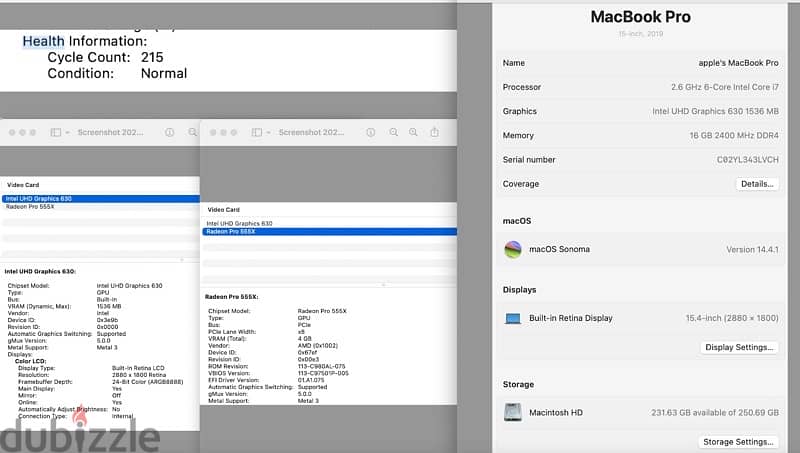This screenshot has height=453, width=800.
Task: Click Intel UHD Graphics 630: bold detail heading
Action: (x=40, y=271)
